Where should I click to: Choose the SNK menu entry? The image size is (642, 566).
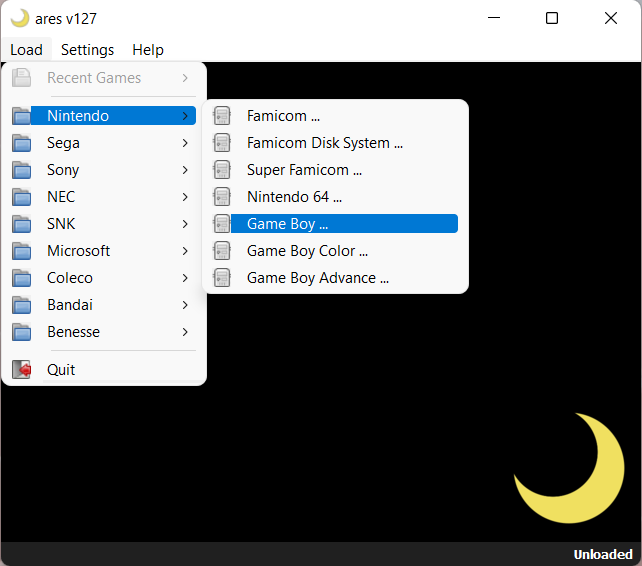click(104, 224)
